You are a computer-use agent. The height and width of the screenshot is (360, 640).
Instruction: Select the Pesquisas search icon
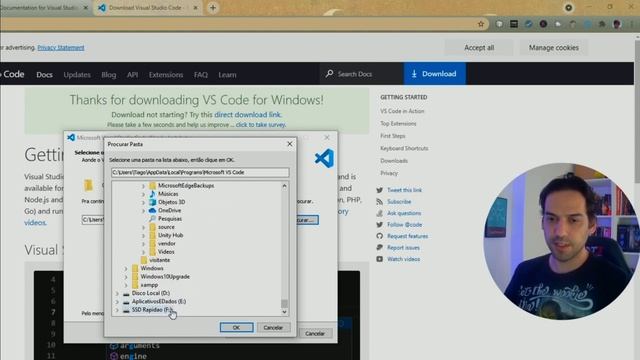click(x=152, y=219)
